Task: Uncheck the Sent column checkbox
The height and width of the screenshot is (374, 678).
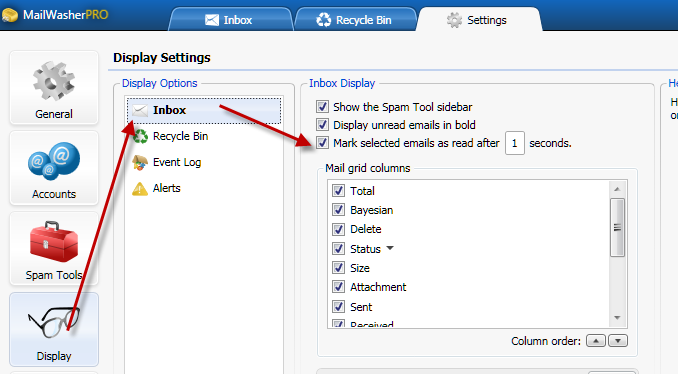Action: (x=339, y=307)
